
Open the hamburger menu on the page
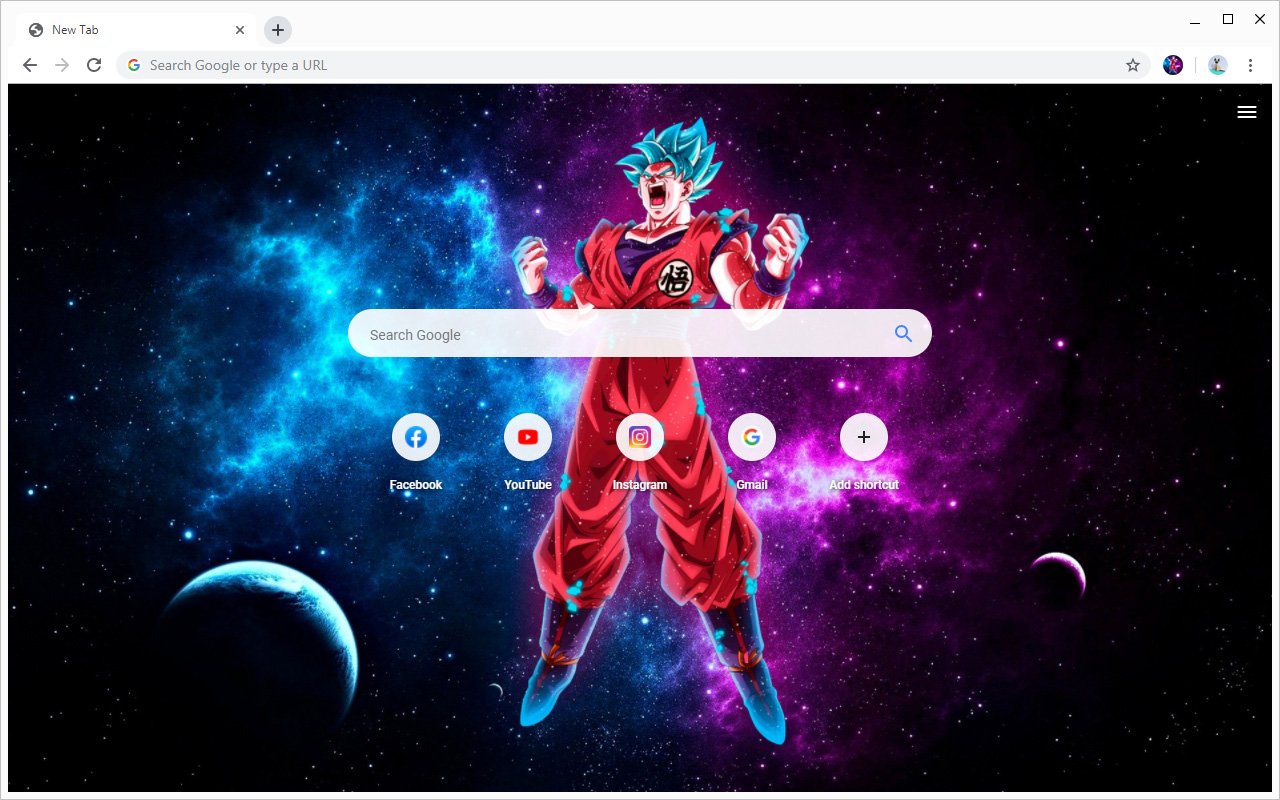tap(1247, 112)
